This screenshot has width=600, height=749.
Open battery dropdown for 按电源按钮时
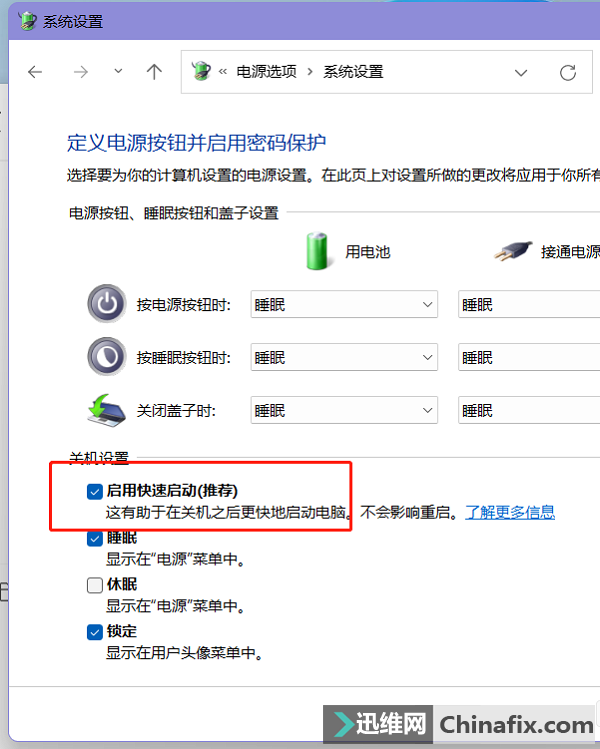click(343, 305)
